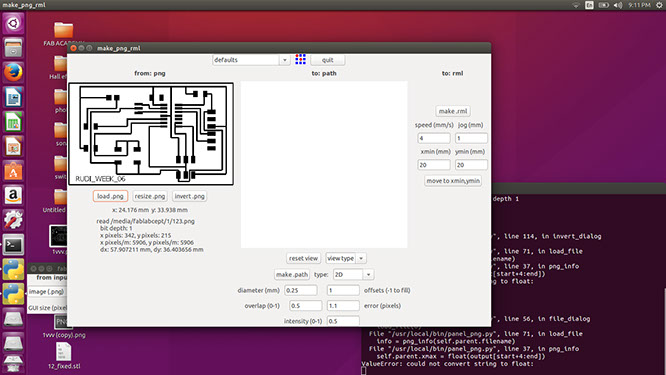Click the arrow of the 2D type dropdown
The height and width of the screenshot is (375, 666).
pyautogui.click(x=368, y=275)
